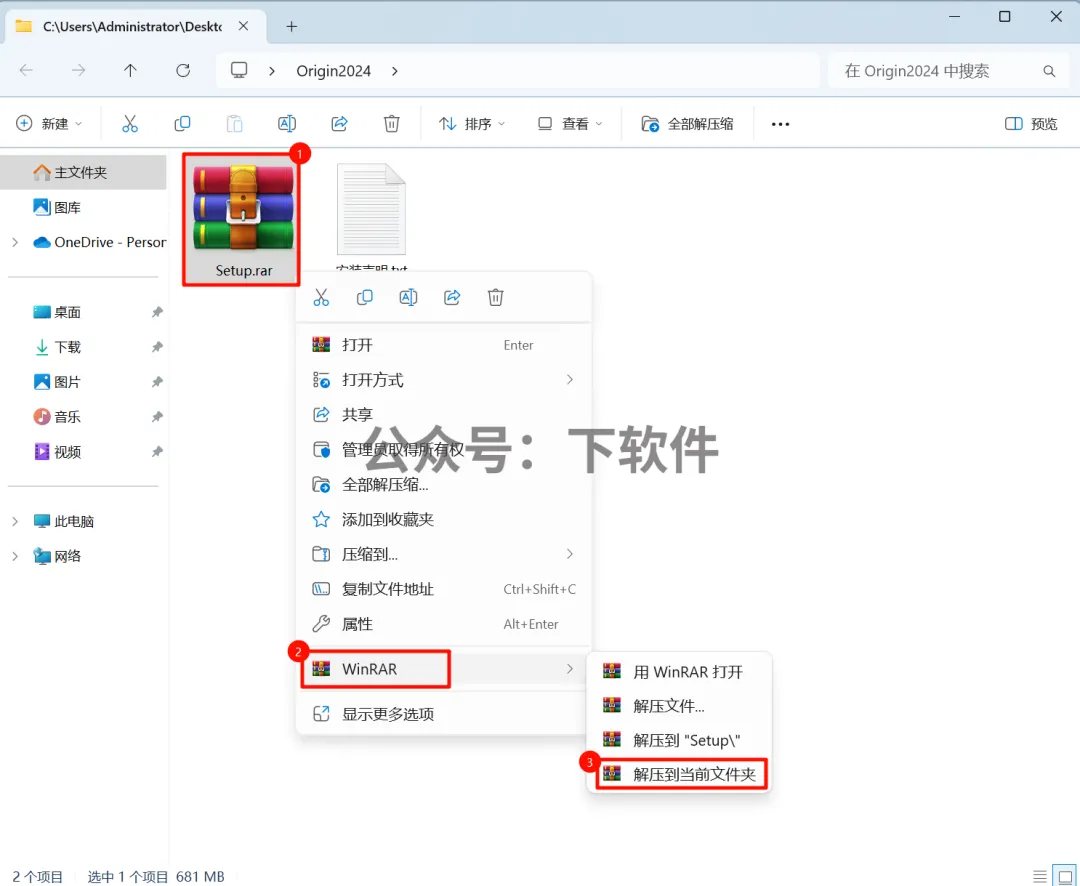Open Music (音乐) in sidebar
Screen dimensions: 1080x886
83,417
